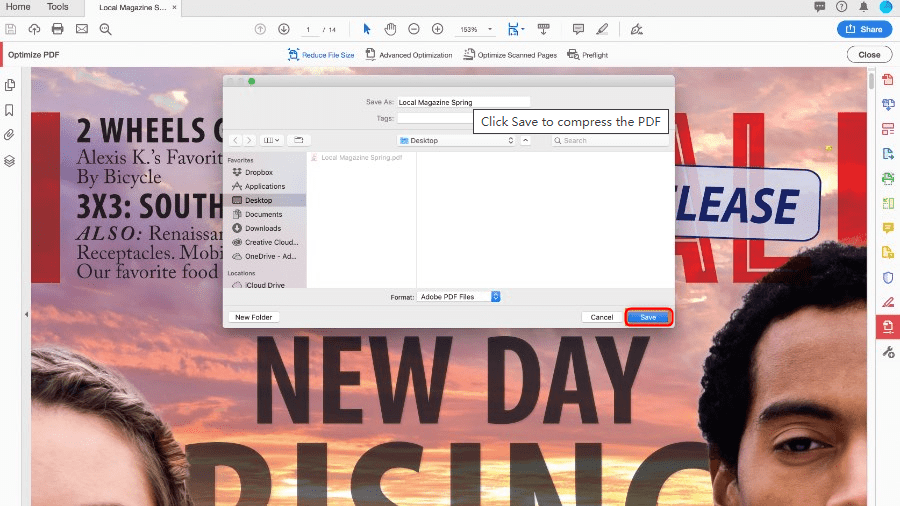This screenshot has height=507, width=900.
Task: Open the Desktop location dropdown
Action: point(455,140)
